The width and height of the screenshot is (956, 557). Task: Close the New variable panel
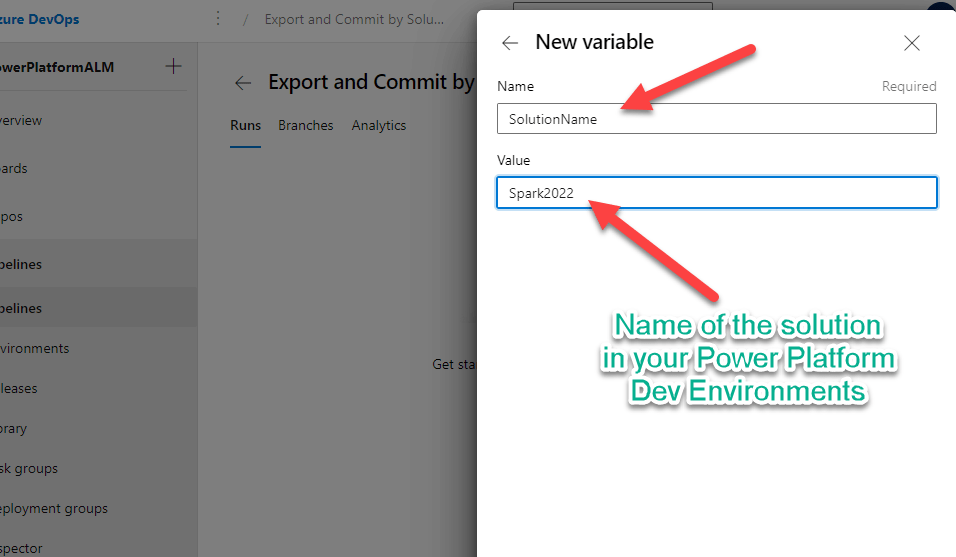click(911, 43)
